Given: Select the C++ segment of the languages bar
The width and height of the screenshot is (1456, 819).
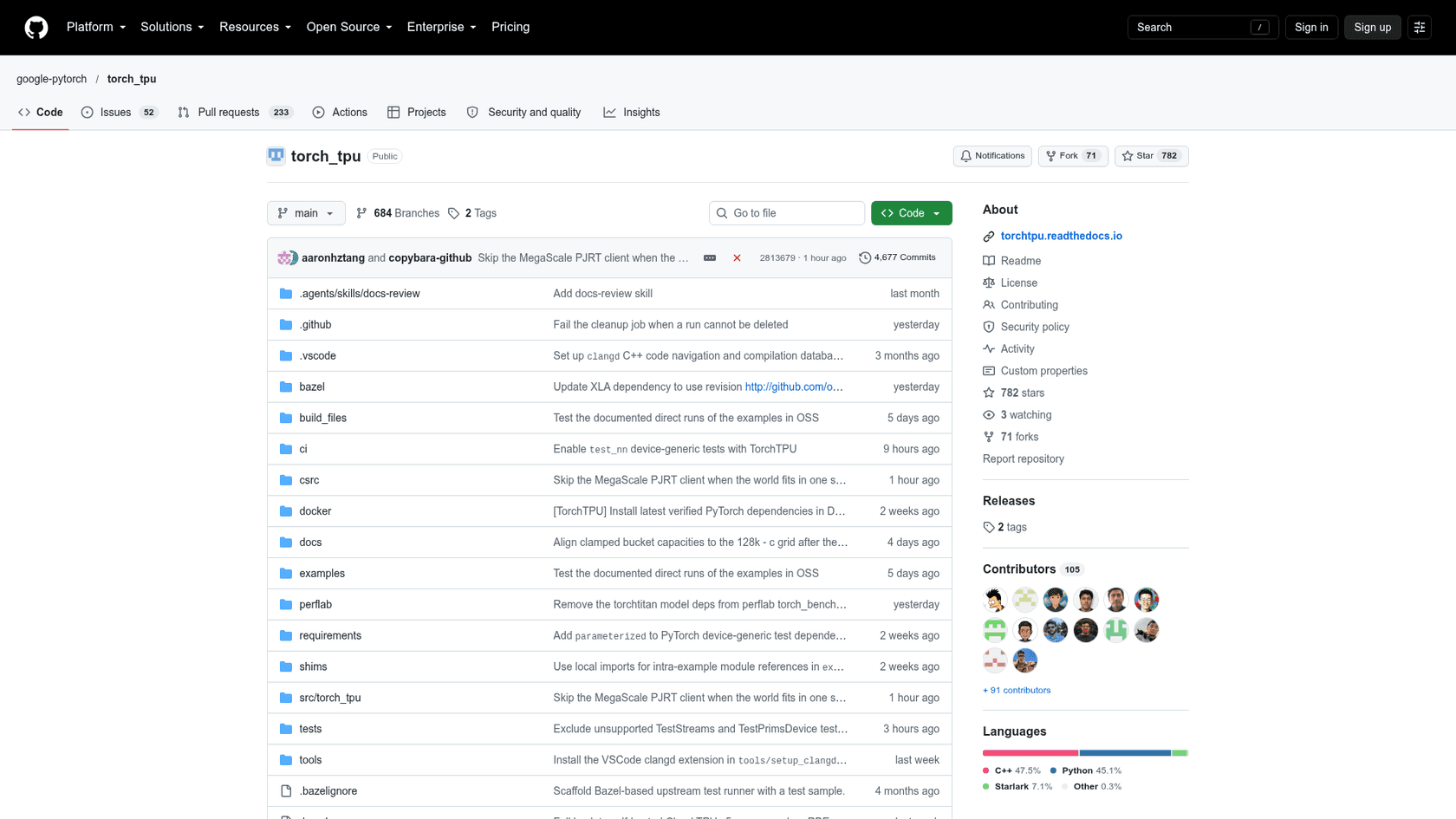Looking at the screenshot, I should [1030, 753].
